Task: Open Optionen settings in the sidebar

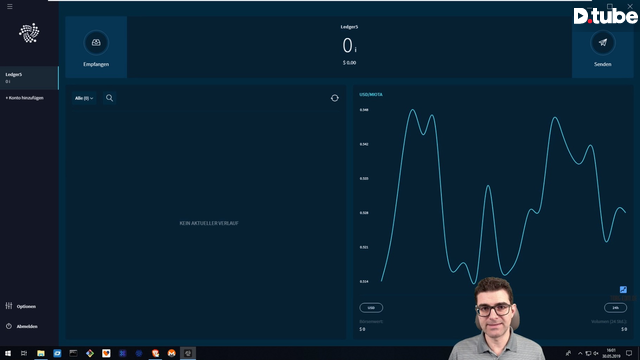Action: 21,306
